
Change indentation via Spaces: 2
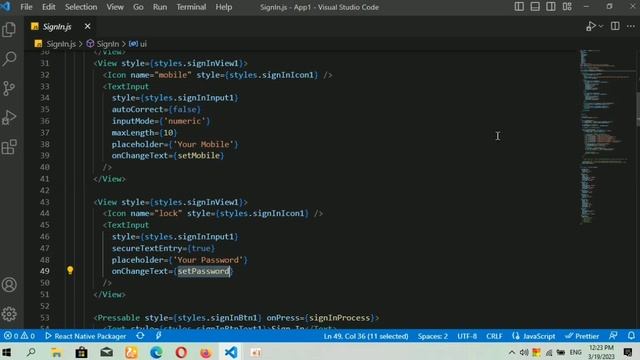click(432, 336)
